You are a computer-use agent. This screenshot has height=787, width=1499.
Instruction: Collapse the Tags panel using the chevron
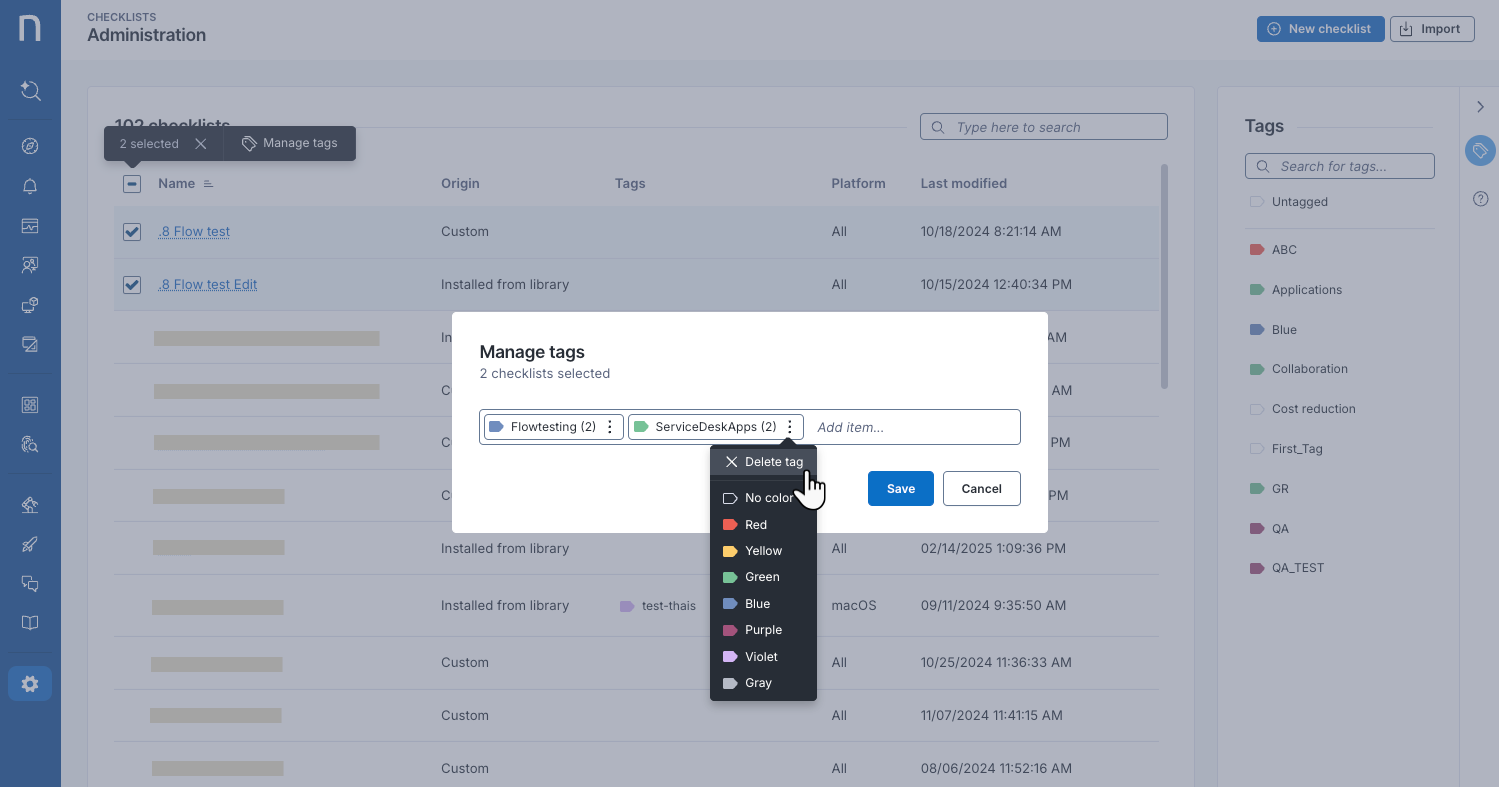pos(1480,106)
